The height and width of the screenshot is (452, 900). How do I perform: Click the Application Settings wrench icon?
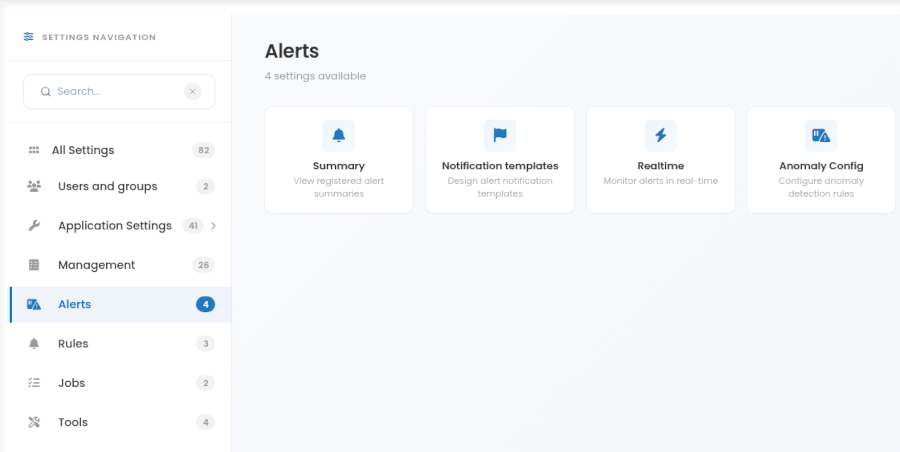tap(34, 226)
